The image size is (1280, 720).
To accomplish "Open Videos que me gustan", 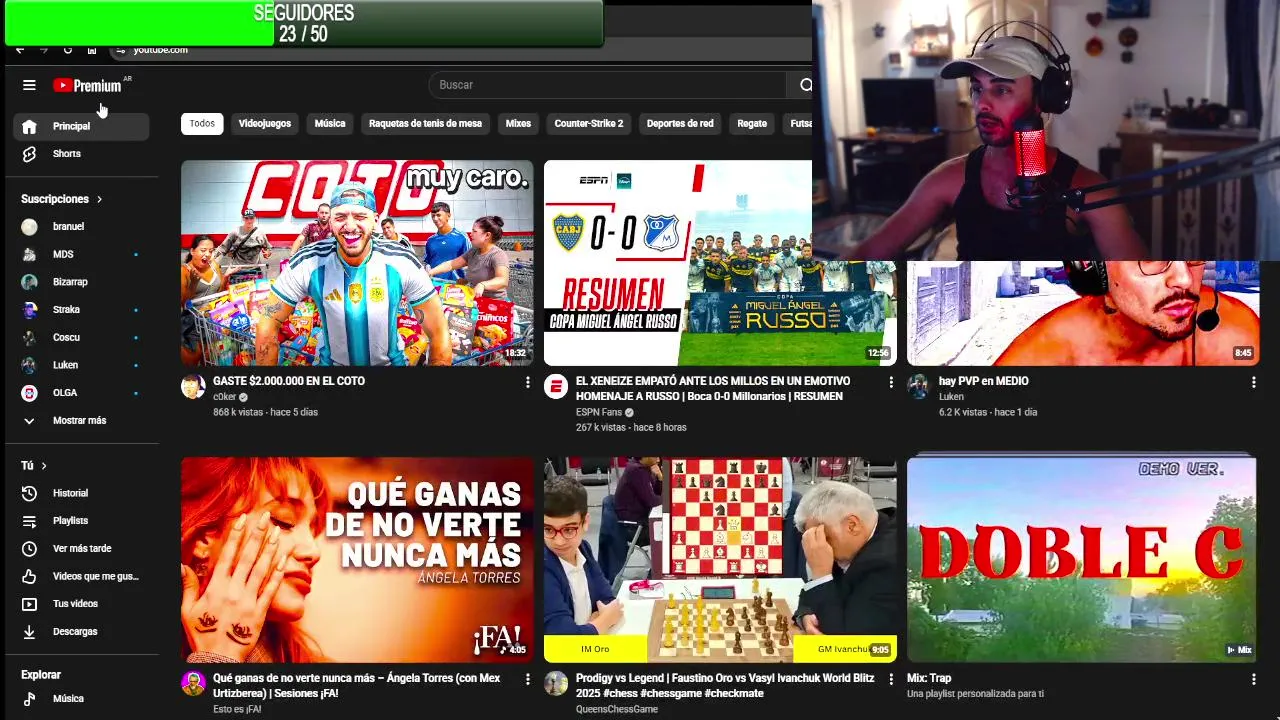I will 81,576.
